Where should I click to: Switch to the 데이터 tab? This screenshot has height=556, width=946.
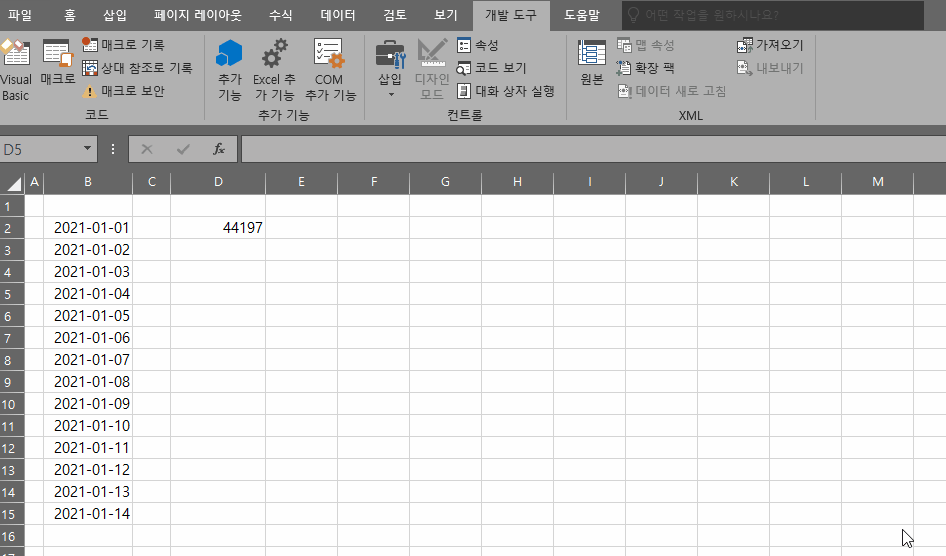pos(338,15)
